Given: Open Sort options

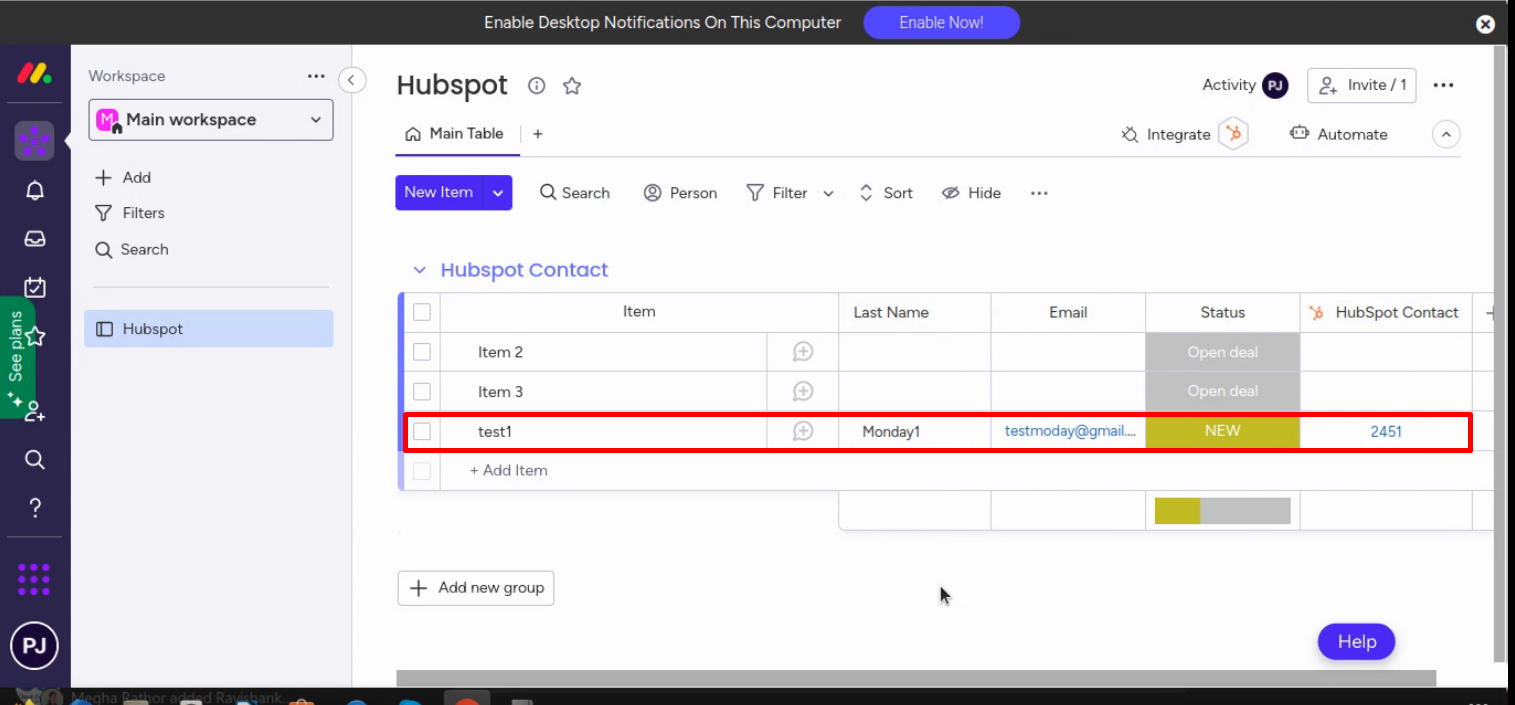Looking at the screenshot, I should (886, 193).
